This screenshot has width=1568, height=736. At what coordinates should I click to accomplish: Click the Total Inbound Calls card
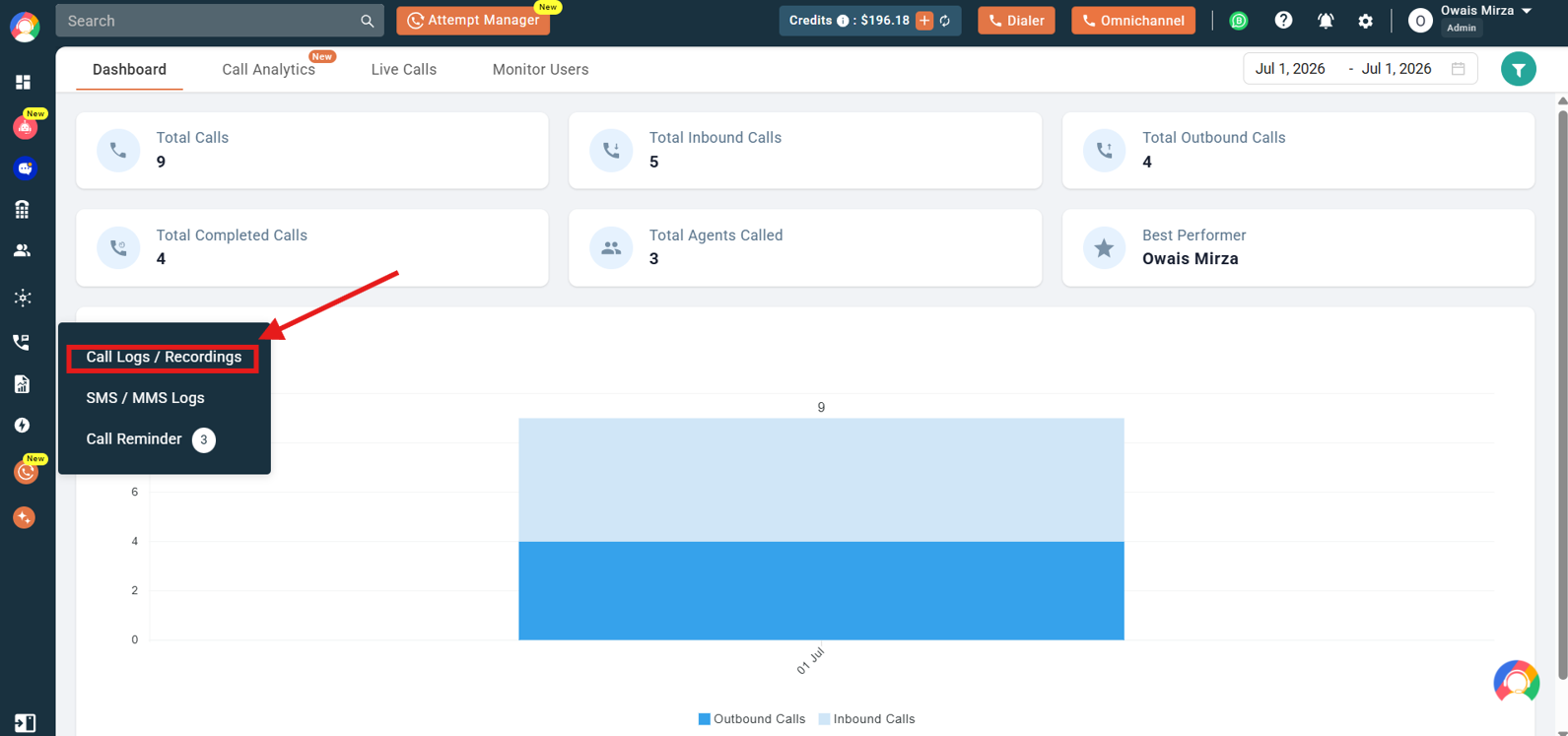(805, 150)
